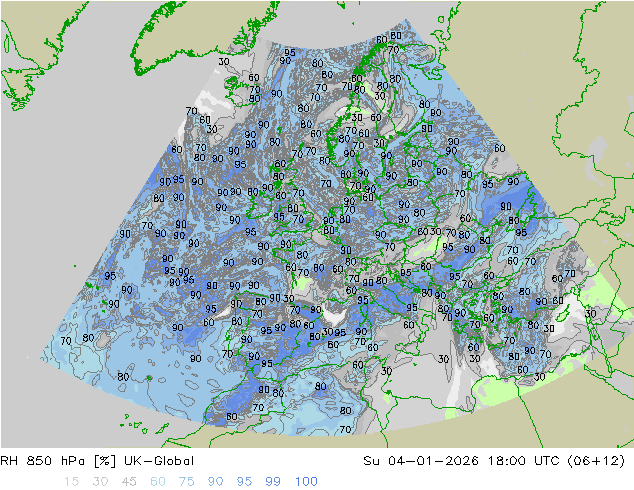Select the legend value 100
Image resolution: width=634 pixels, height=490 pixels.
tap(306, 481)
